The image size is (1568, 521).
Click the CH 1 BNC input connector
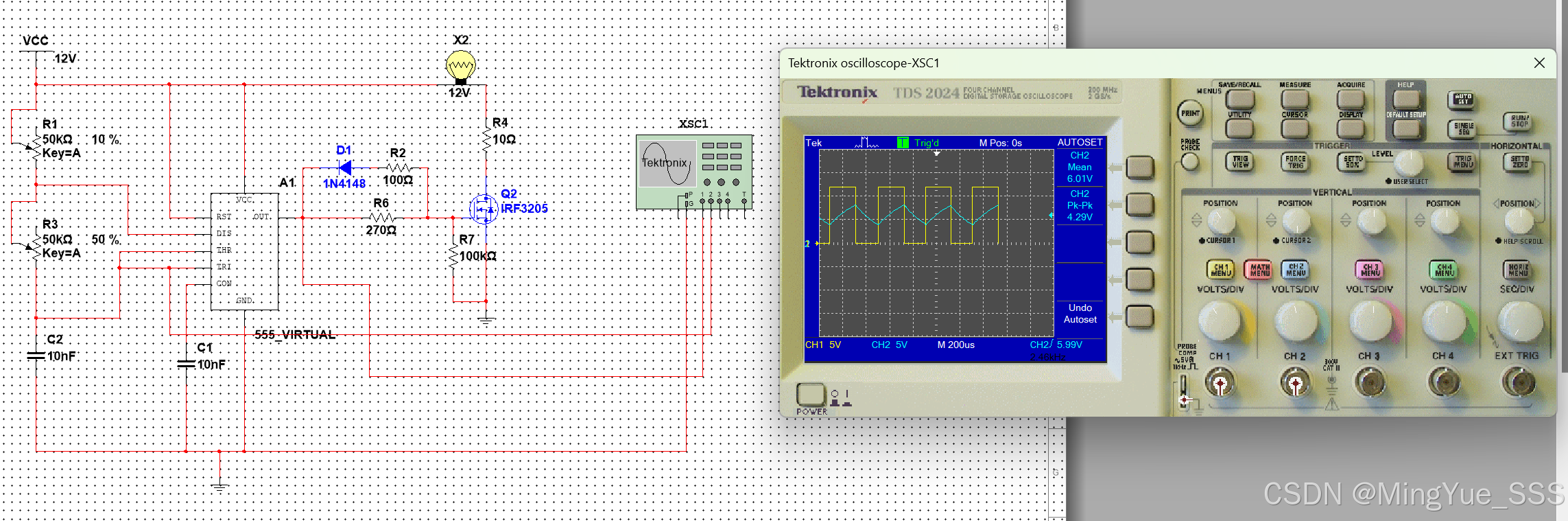[1220, 383]
